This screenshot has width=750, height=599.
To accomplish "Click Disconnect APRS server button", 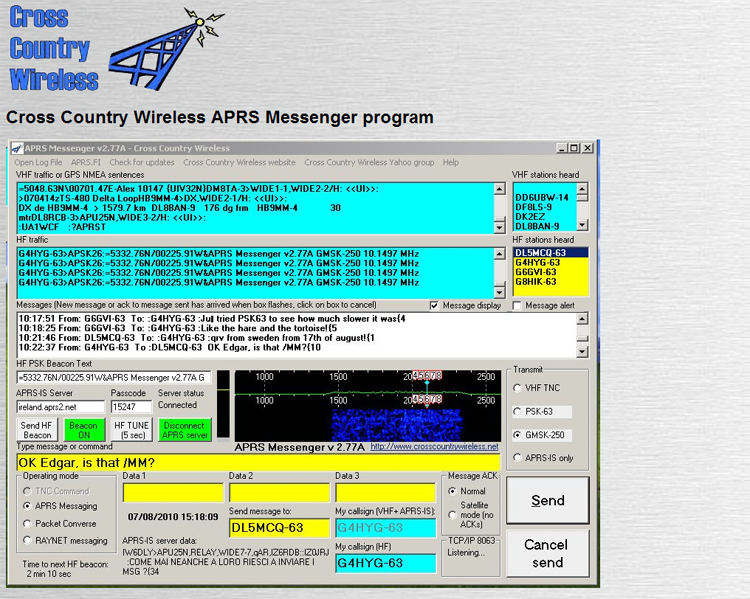I will coord(185,430).
